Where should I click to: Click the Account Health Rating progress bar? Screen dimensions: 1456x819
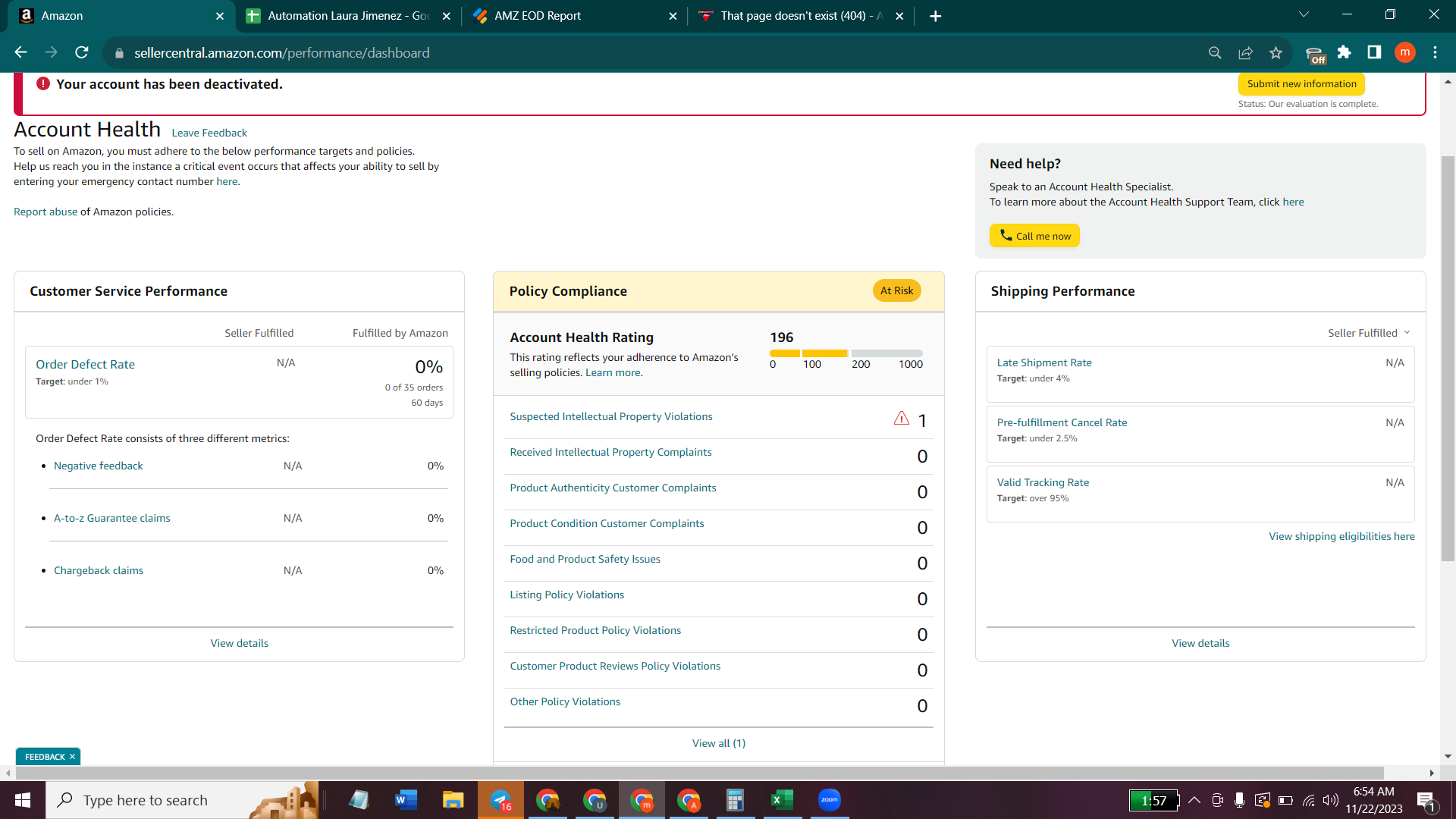click(x=846, y=353)
